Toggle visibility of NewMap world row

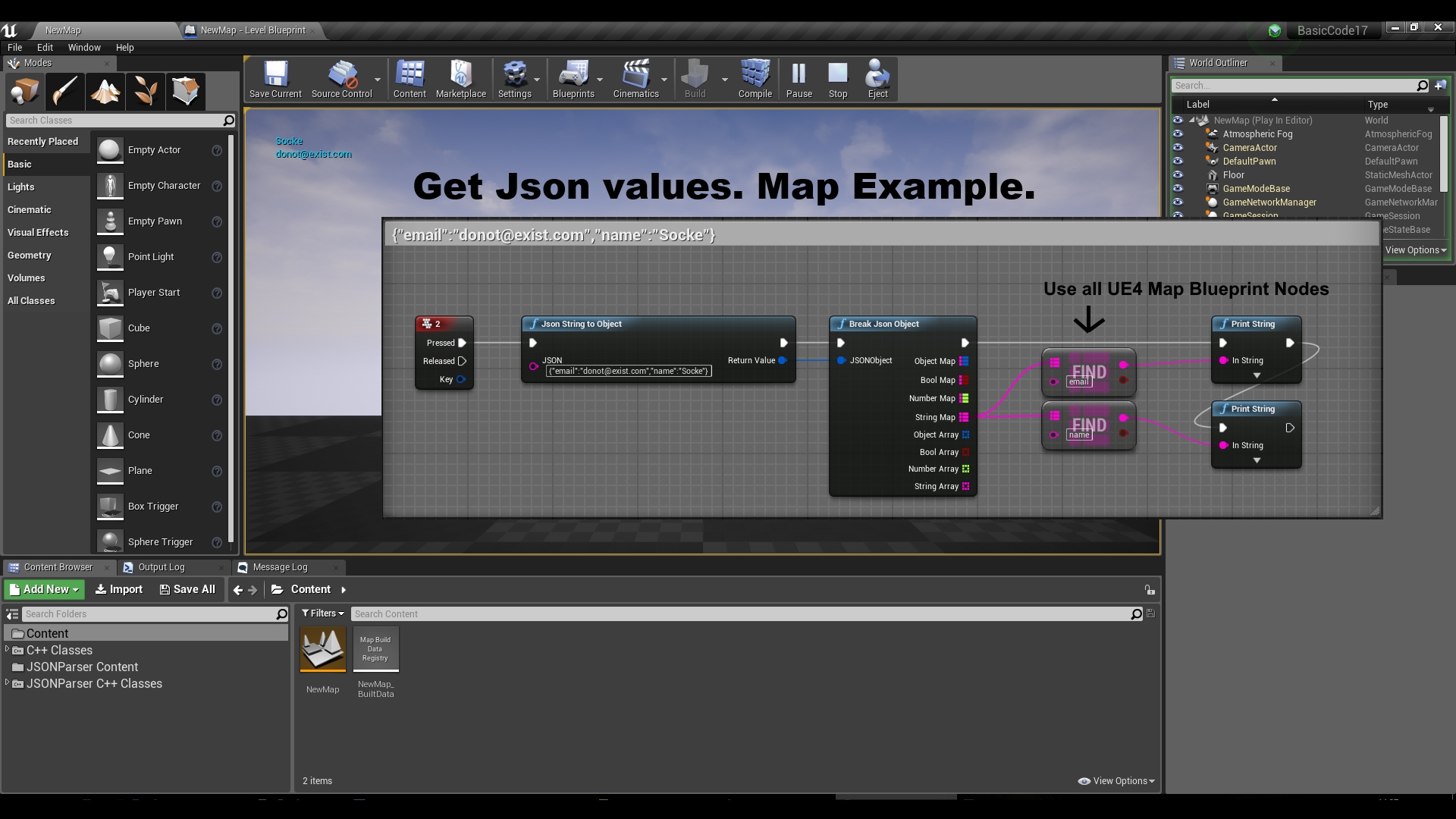point(1178,121)
